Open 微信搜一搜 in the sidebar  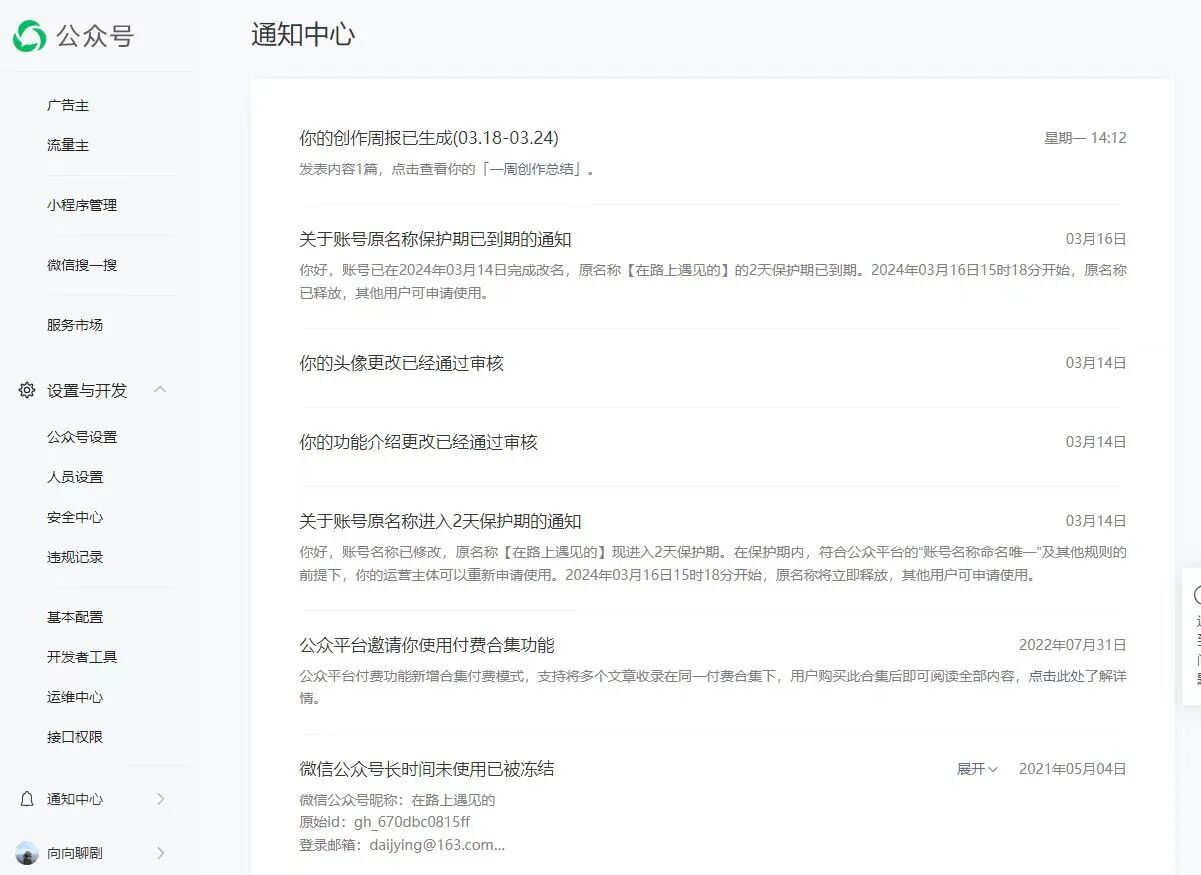[82, 265]
